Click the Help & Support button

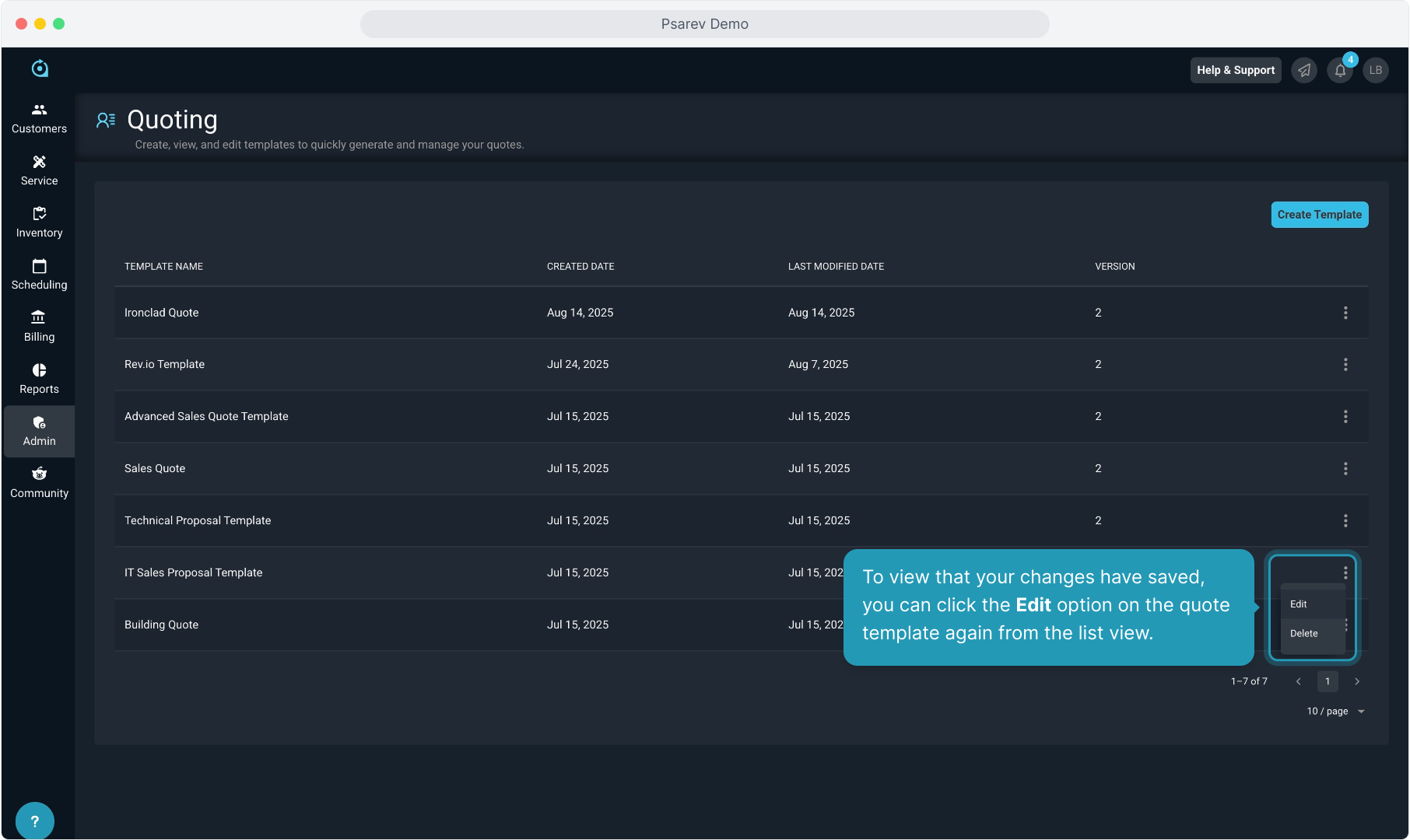[x=1235, y=71]
